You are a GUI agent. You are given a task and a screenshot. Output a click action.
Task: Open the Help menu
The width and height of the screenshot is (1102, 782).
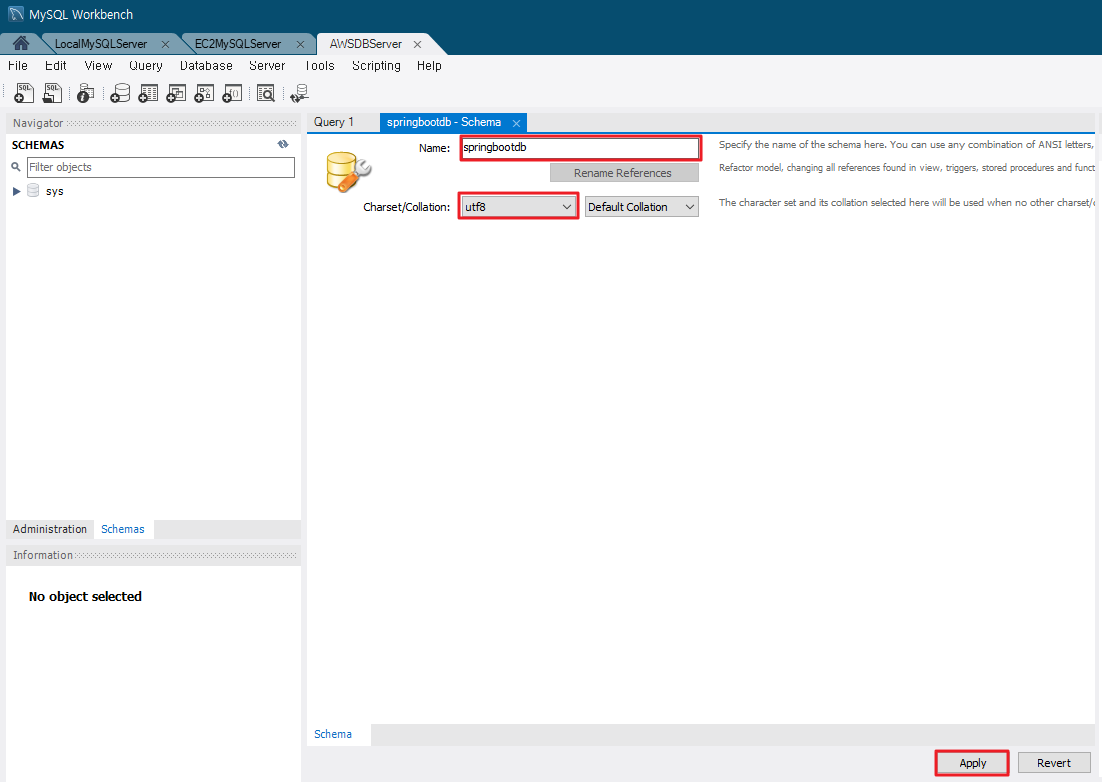tap(429, 65)
